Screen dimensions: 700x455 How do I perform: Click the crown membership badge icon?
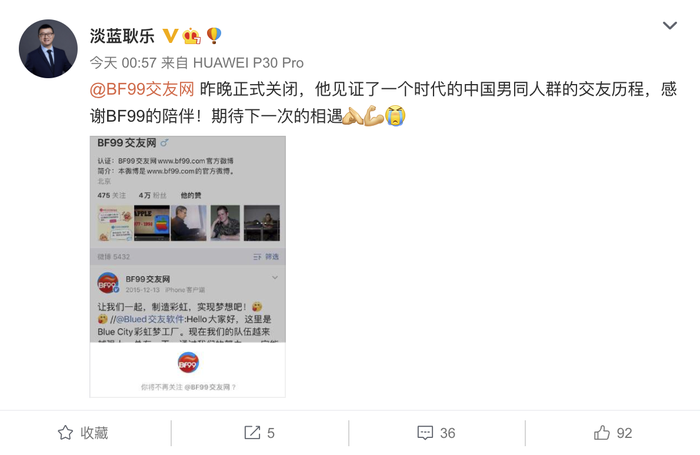point(192,36)
